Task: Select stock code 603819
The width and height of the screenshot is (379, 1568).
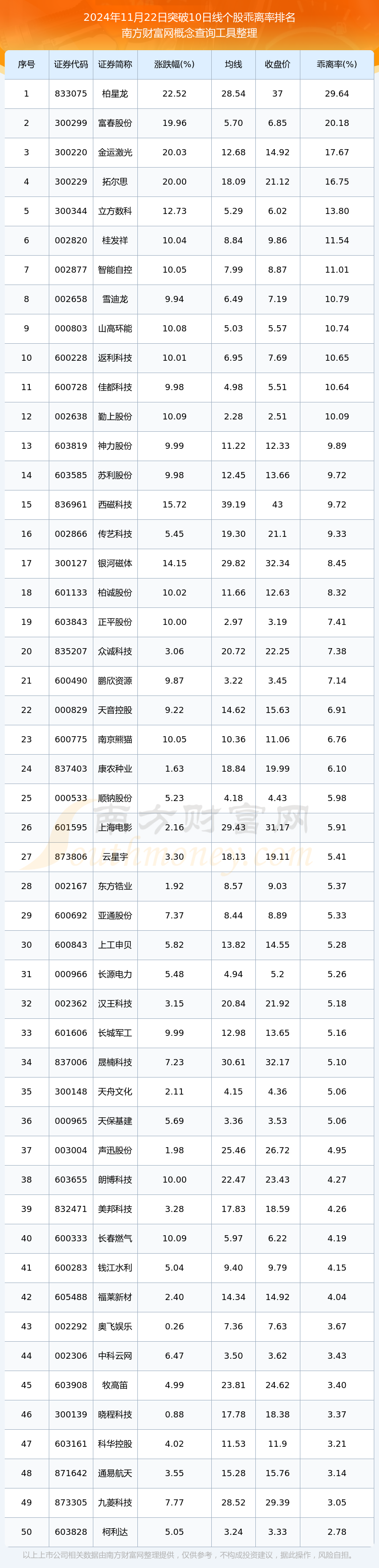Action: (x=71, y=445)
